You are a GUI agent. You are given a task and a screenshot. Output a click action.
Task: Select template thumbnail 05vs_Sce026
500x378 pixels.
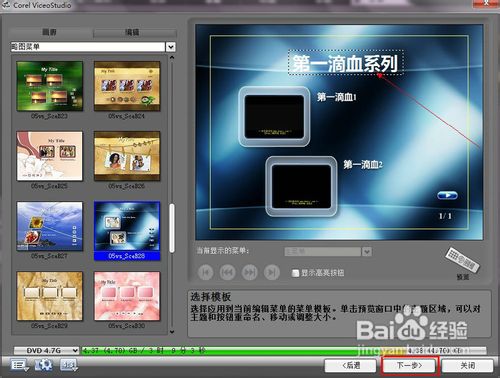click(127, 156)
